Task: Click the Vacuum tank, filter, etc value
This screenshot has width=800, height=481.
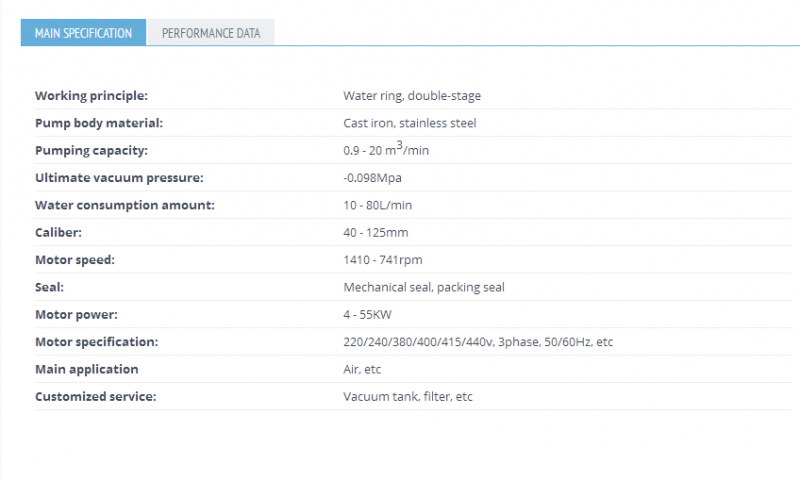Action: coord(408,396)
